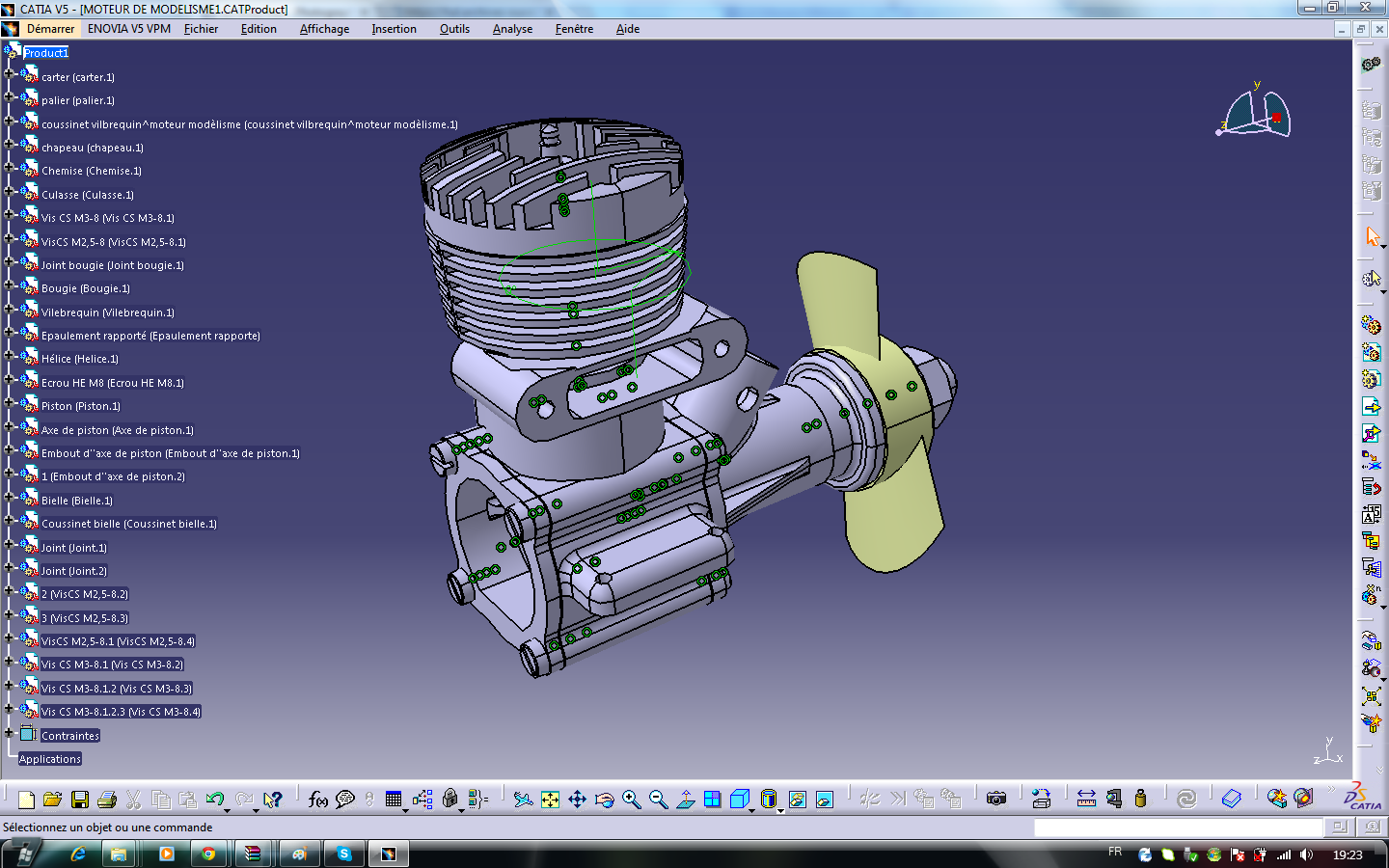Create a multi-view layout
This screenshot has height=868, width=1389.
[712, 800]
